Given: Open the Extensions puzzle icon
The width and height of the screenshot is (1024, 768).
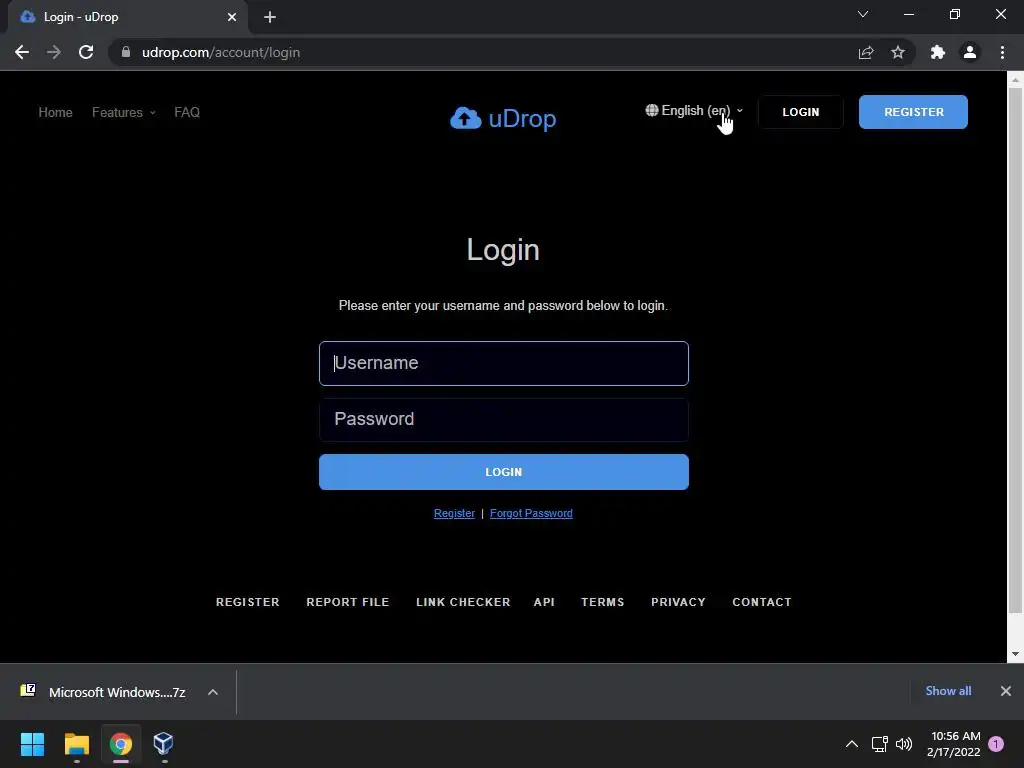Looking at the screenshot, I should coord(938,52).
